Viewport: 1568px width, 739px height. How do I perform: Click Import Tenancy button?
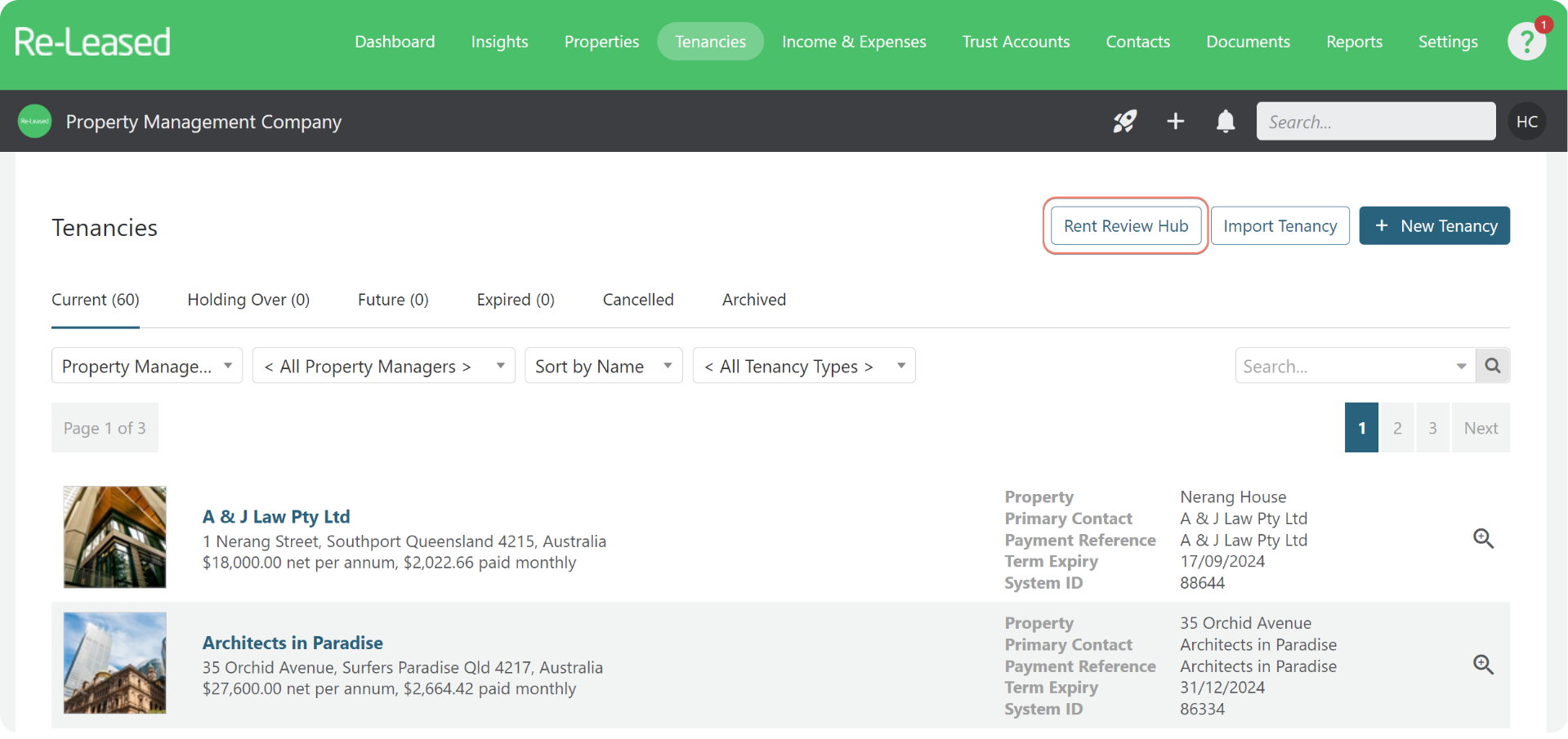coord(1280,226)
